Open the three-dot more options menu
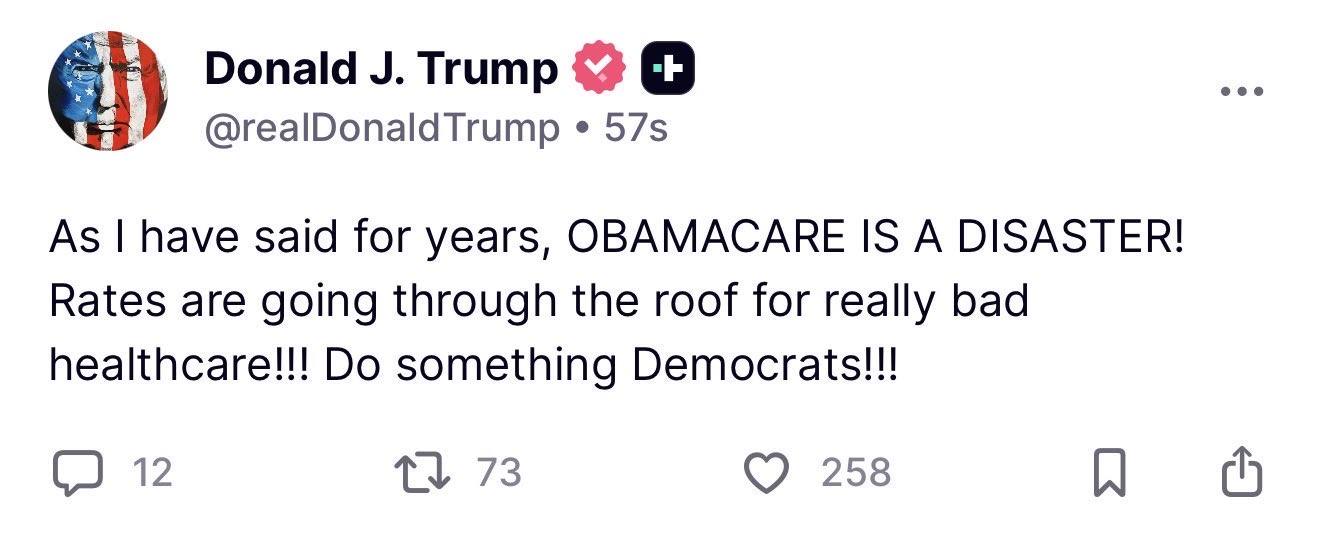 [x=1242, y=93]
